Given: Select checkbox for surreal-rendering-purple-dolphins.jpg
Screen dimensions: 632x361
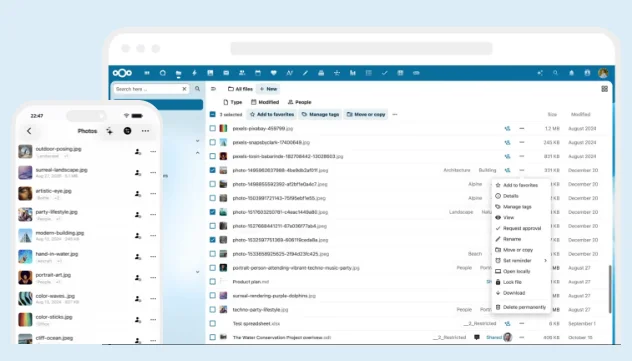Looking at the screenshot, I should [x=212, y=295].
